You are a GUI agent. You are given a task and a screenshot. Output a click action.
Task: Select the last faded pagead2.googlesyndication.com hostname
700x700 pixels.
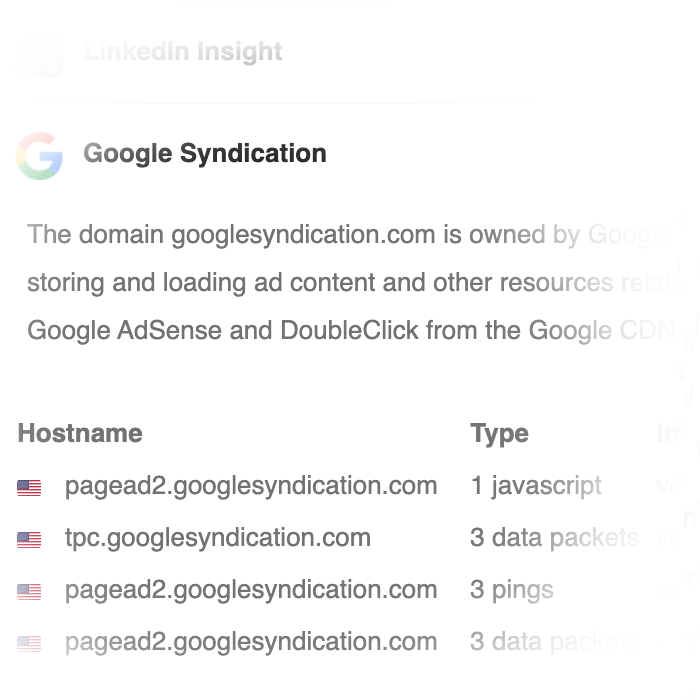pos(251,642)
